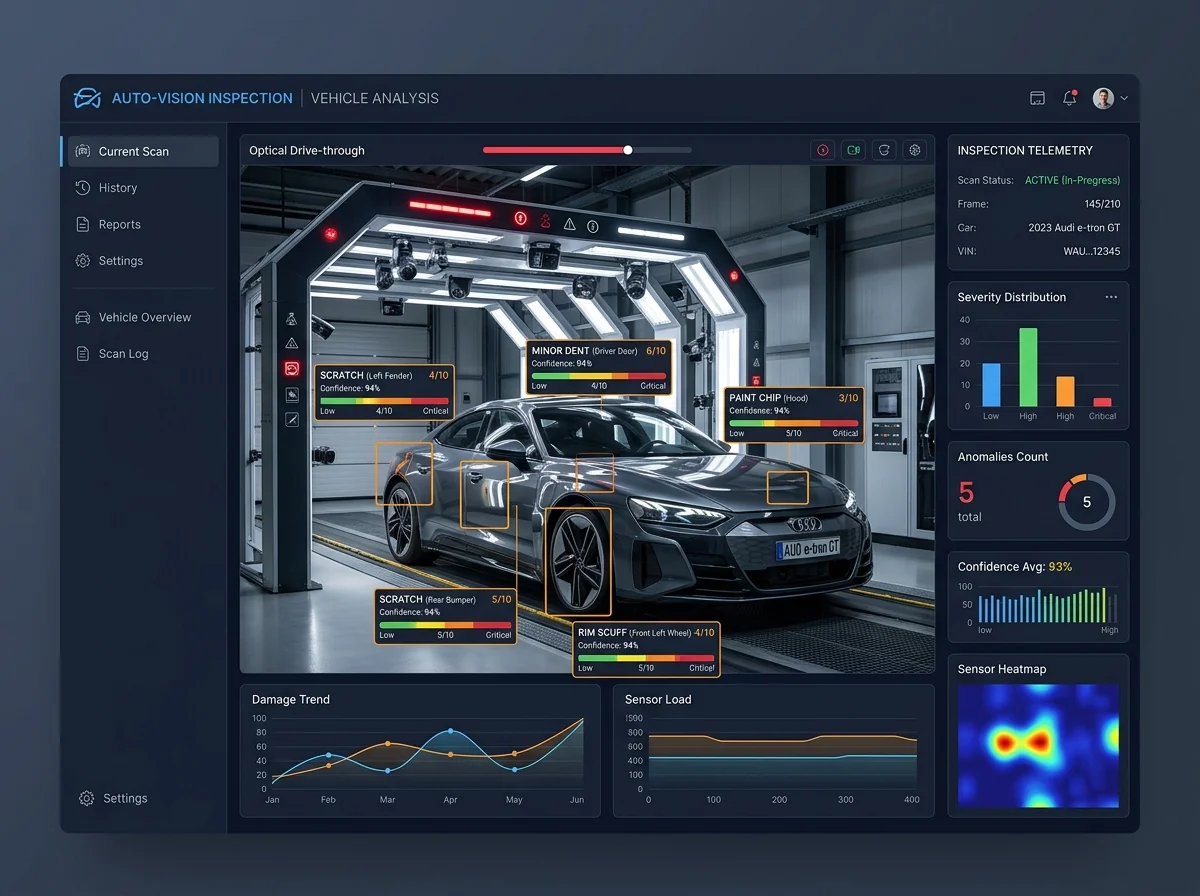Move the Optical Drive-through progress slider handle
1200x896 pixels.
point(628,150)
